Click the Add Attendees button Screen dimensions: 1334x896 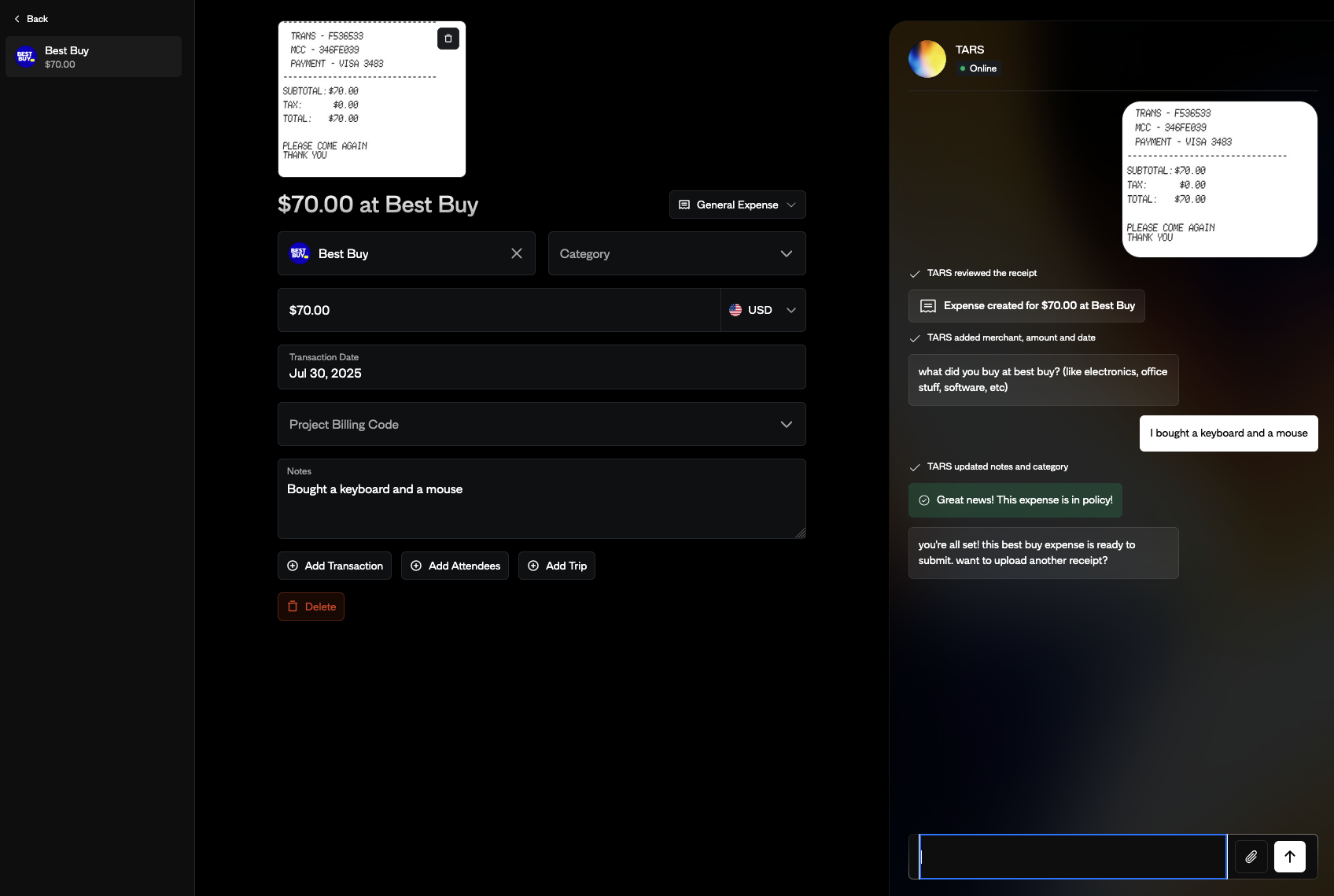coord(455,566)
